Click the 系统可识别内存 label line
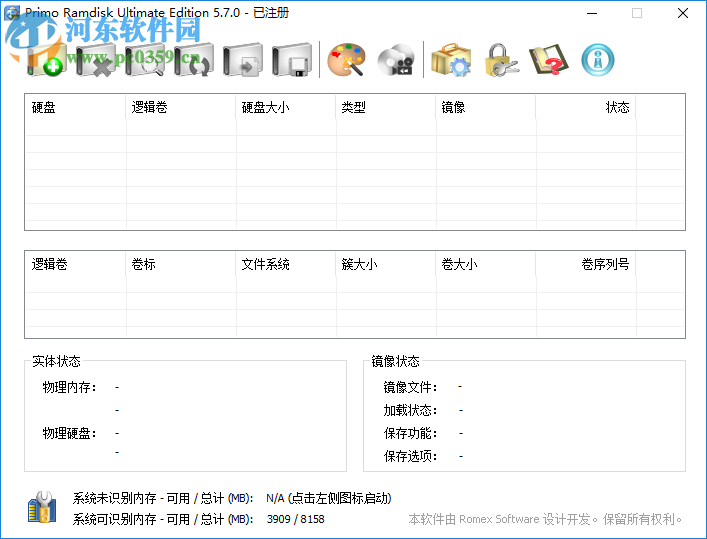This screenshot has width=707, height=539. pos(163,519)
